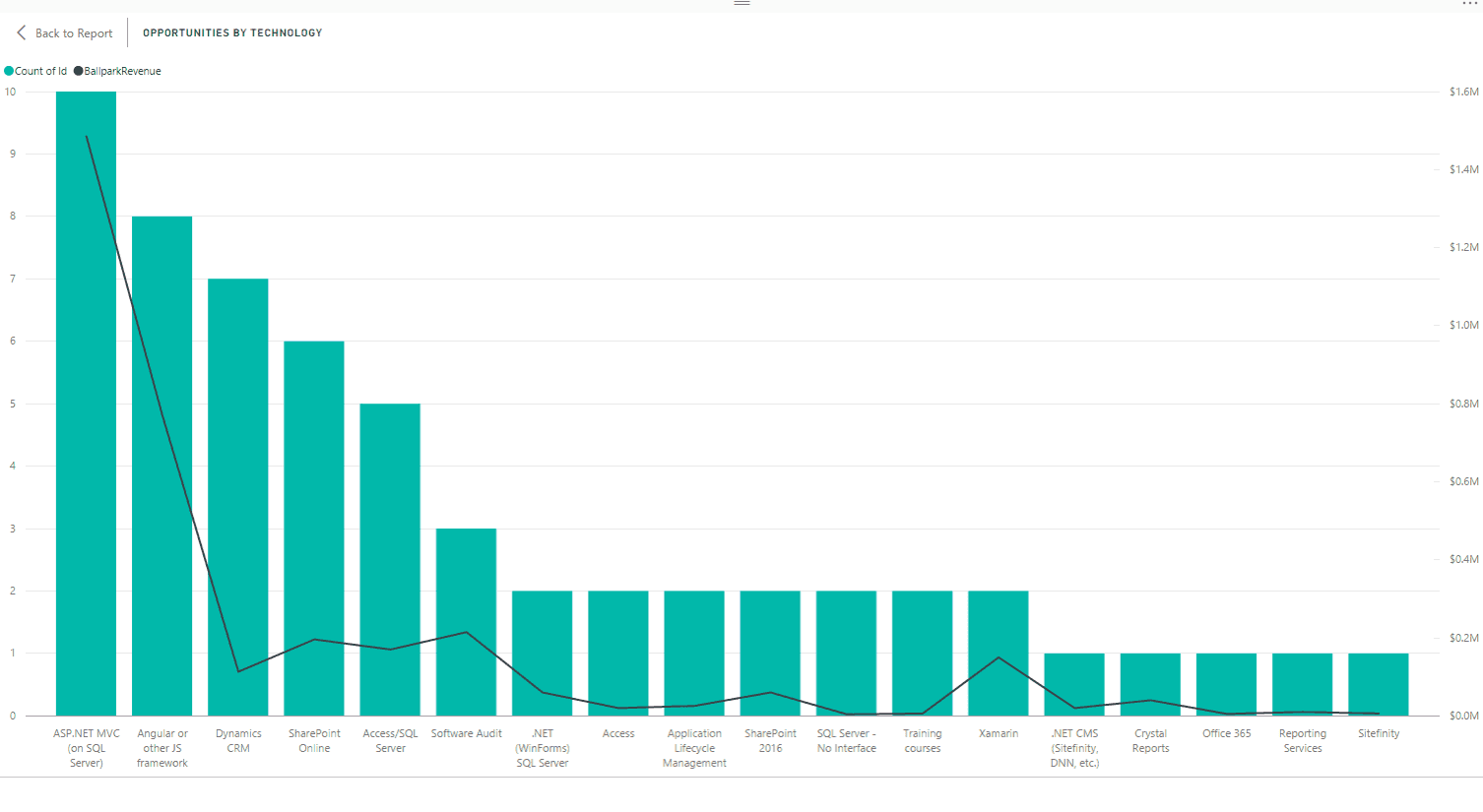The width and height of the screenshot is (1483, 812).
Task: Click the Training courses bar
Action: tap(922, 650)
